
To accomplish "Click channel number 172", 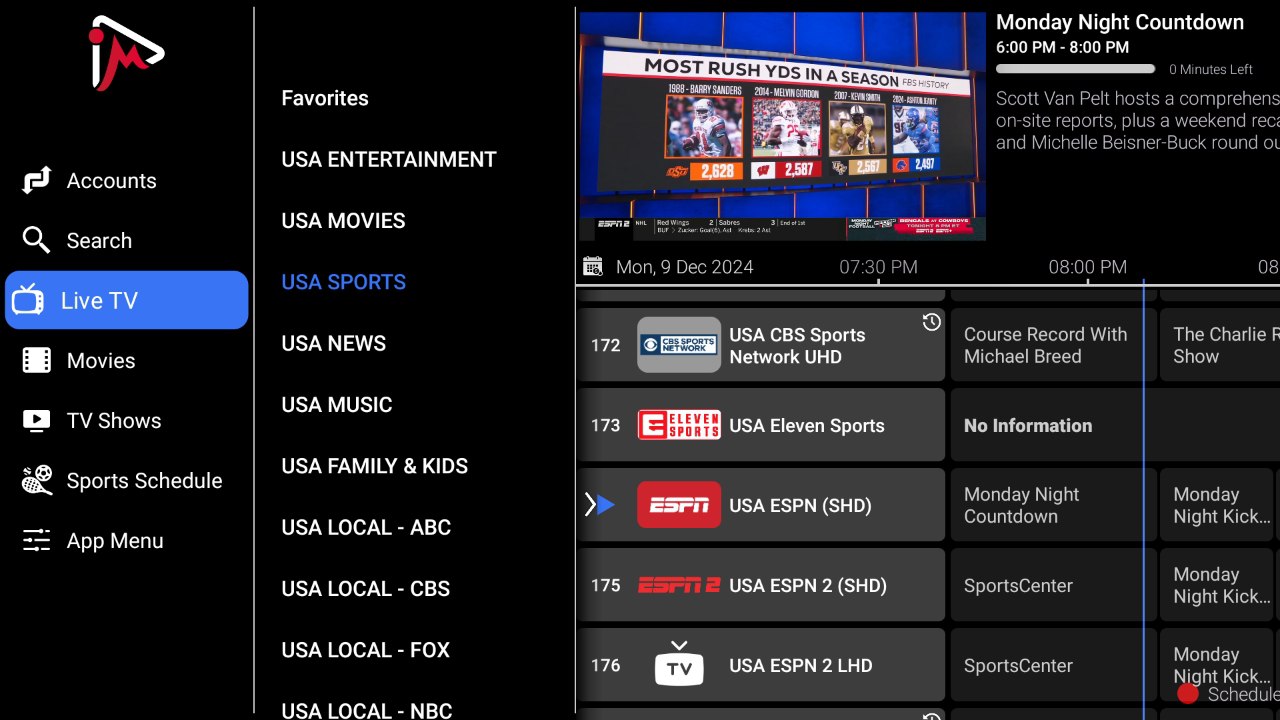I will [605, 345].
